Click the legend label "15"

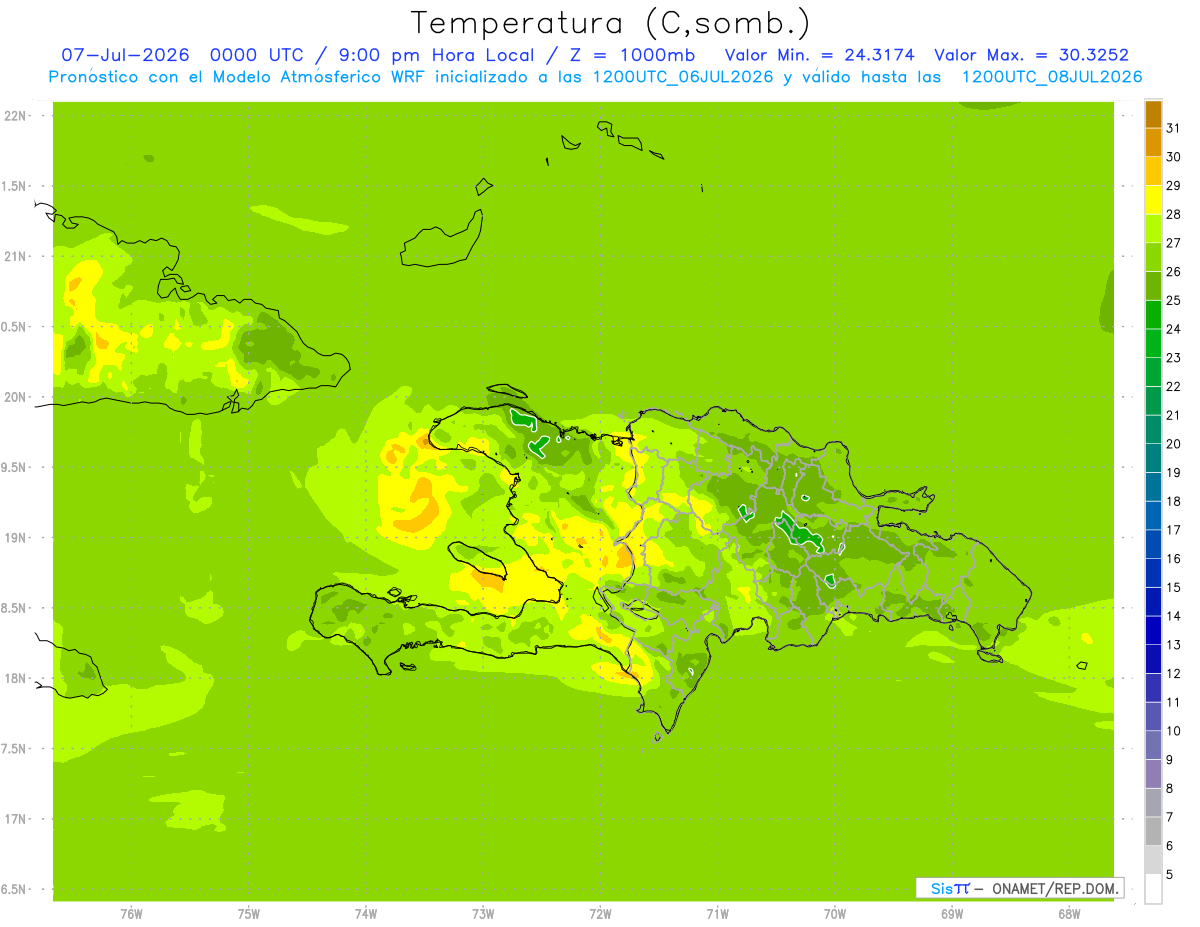coord(1173,587)
